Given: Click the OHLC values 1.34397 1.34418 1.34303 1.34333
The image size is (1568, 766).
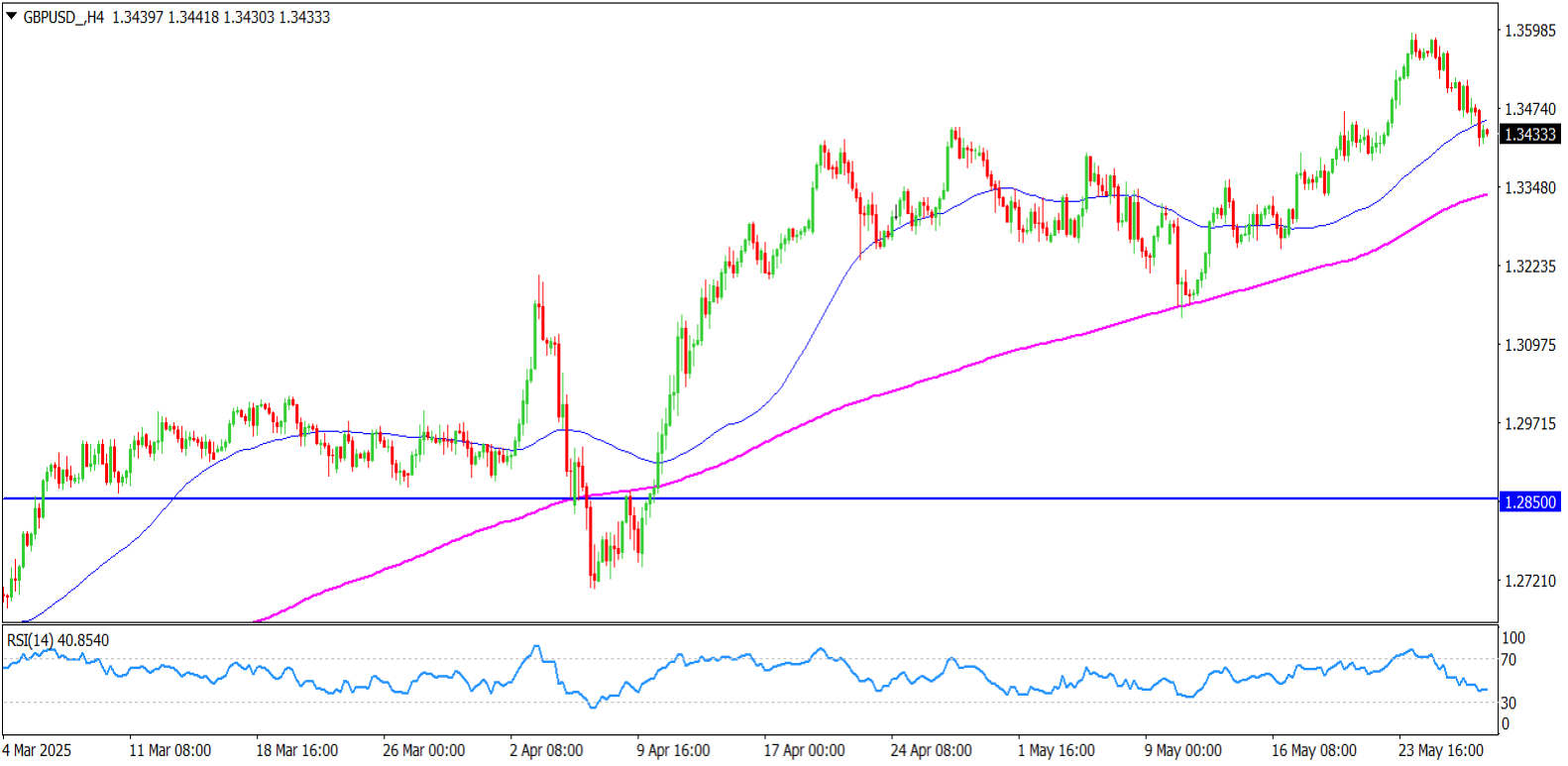Looking at the screenshot, I should pyautogui.click(x=221, y=17).
